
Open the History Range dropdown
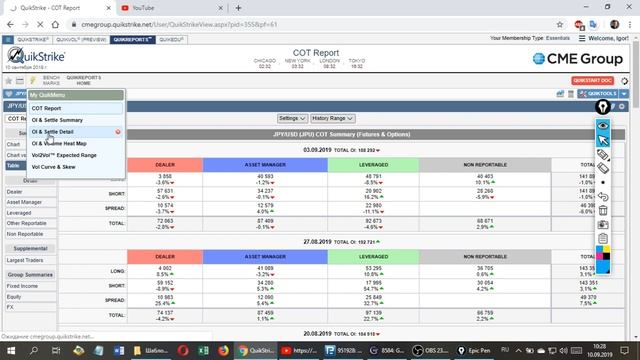click(333, 118)
